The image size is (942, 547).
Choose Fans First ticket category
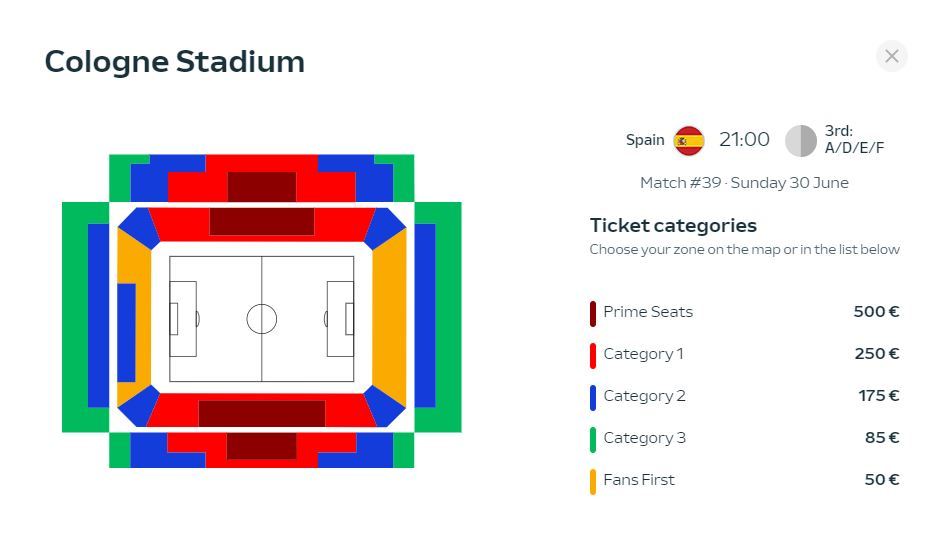coord(745,480)
